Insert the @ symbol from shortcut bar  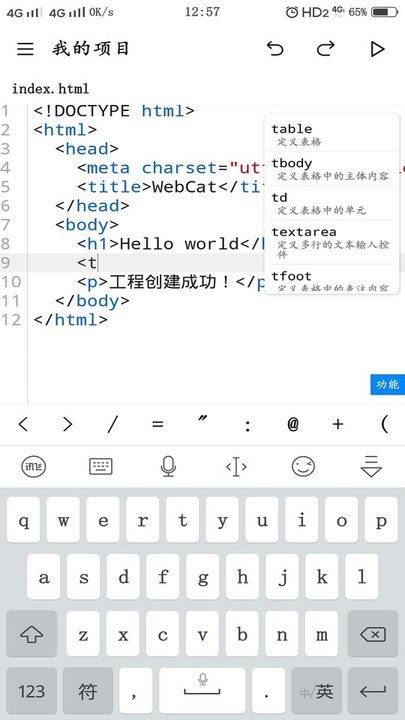coord(293,425)
